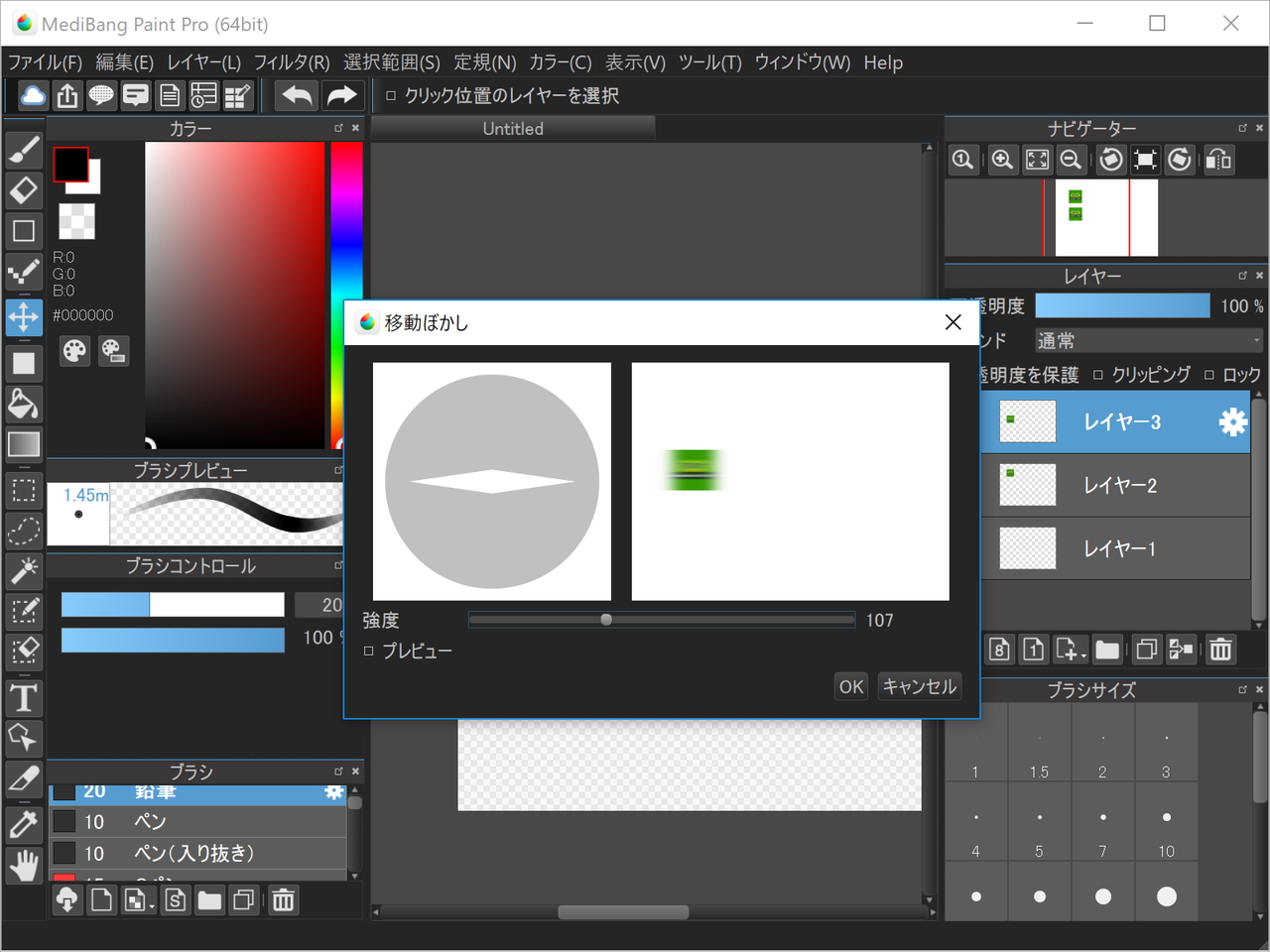Select the Select Eraser tool

click(x=24, y=652)
